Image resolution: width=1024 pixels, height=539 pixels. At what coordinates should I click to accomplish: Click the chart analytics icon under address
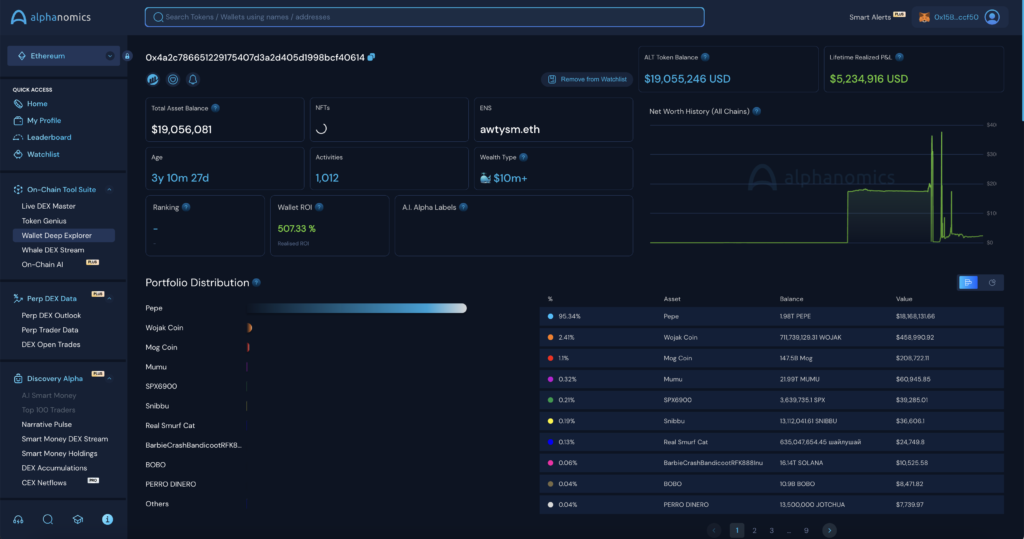(153, 79)
